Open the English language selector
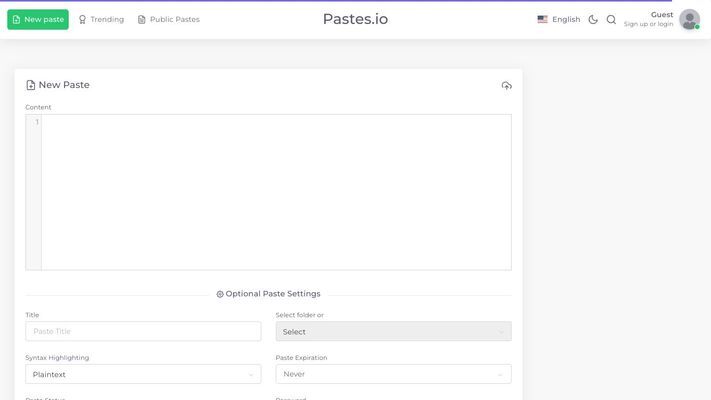The image size is (711, 400). (x=559, y=20)
